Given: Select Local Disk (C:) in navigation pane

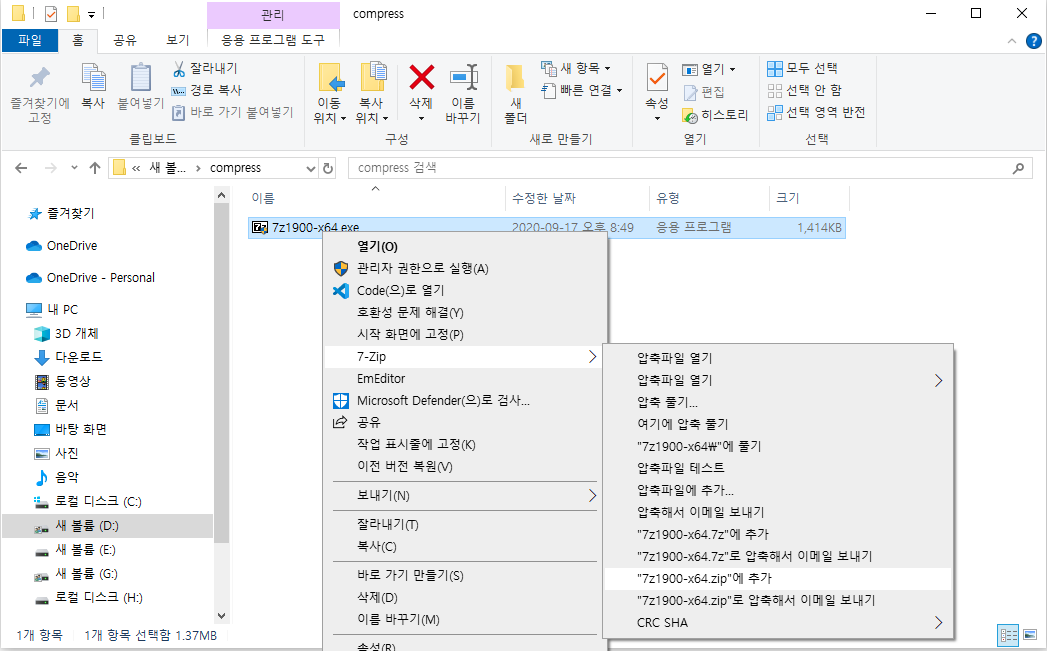Looking at the screenshot, I should pyautogui.click(x=97, y=501).
